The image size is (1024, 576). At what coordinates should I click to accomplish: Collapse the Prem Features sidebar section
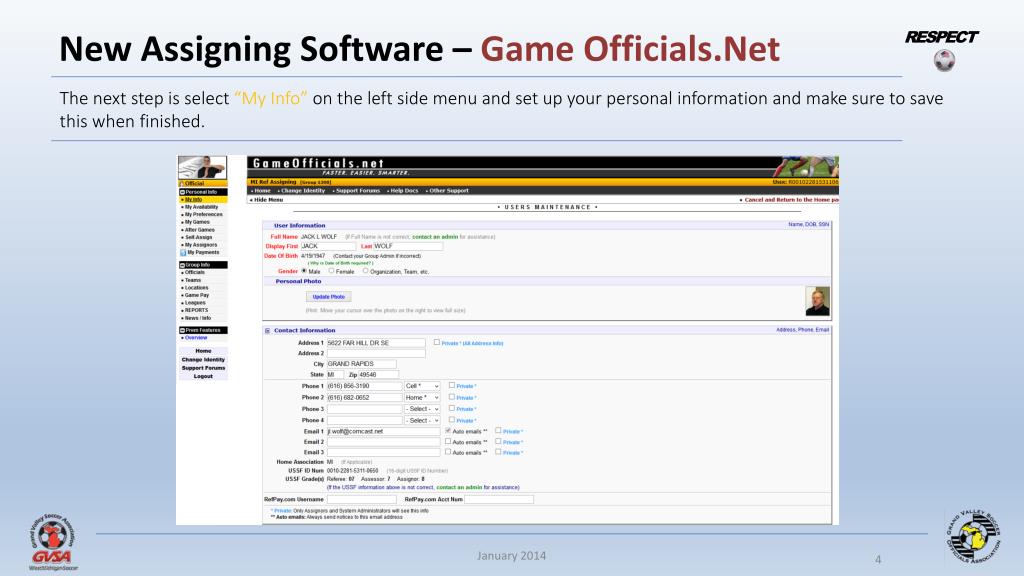tap(182, 330)
